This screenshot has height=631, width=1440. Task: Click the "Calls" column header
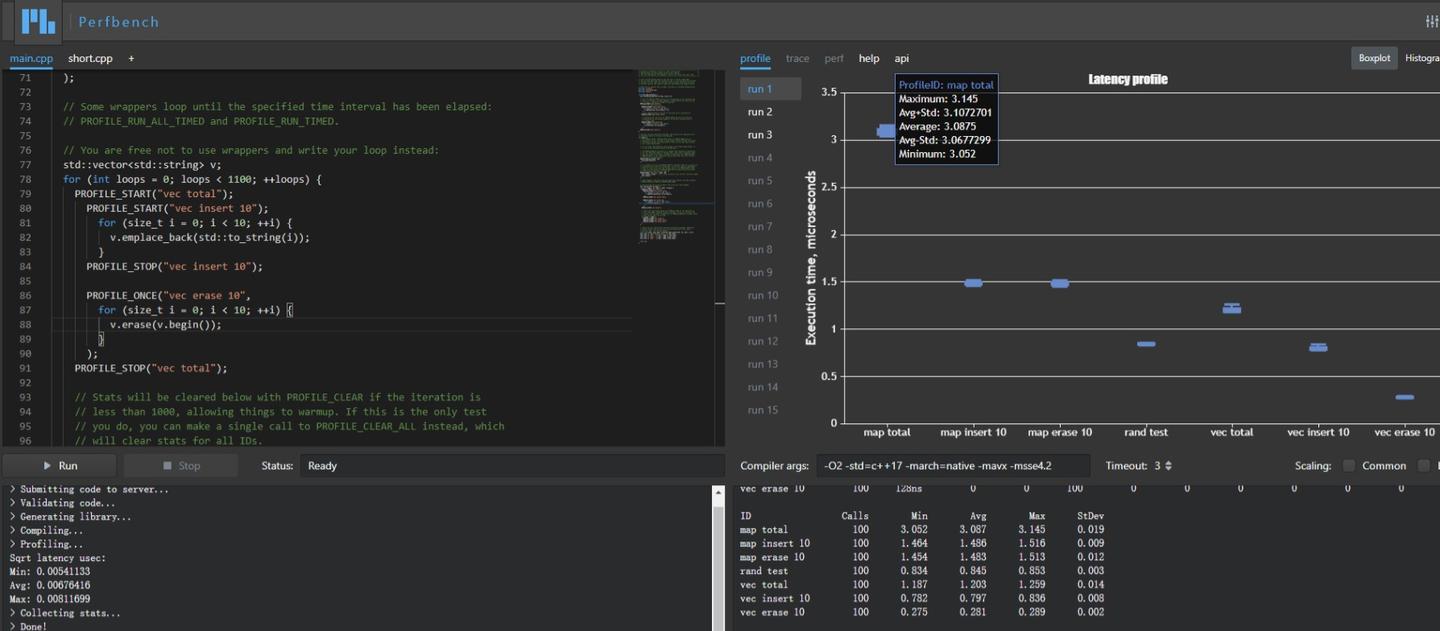pyautogui.click(x=855, y=516)
